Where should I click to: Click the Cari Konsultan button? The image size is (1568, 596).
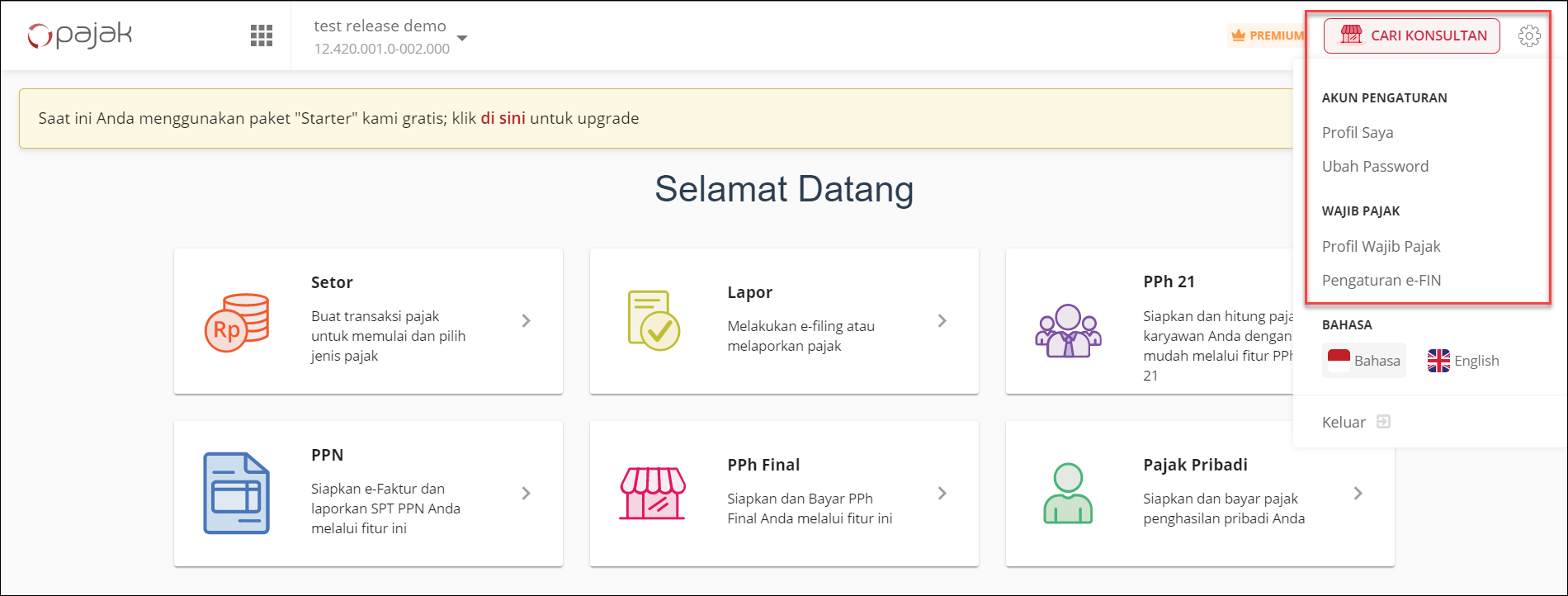pyautogui.click(x=1412, y=35)
